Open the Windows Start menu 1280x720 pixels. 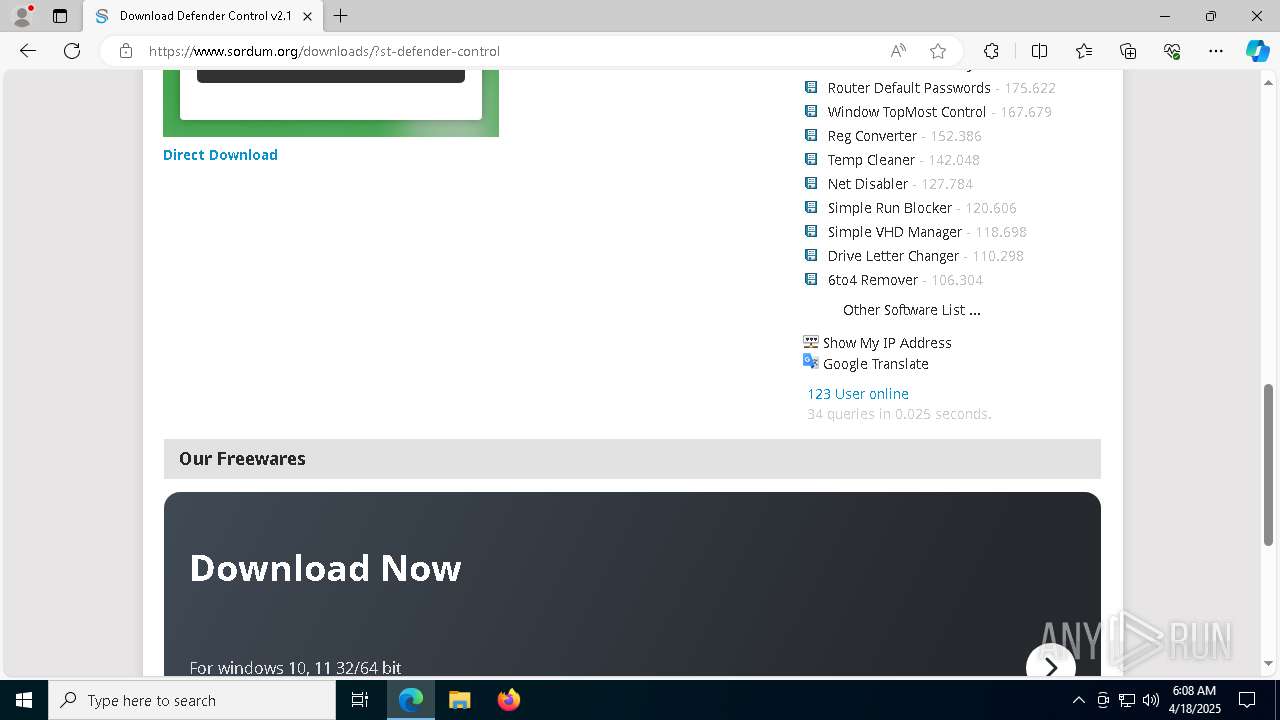24,700
